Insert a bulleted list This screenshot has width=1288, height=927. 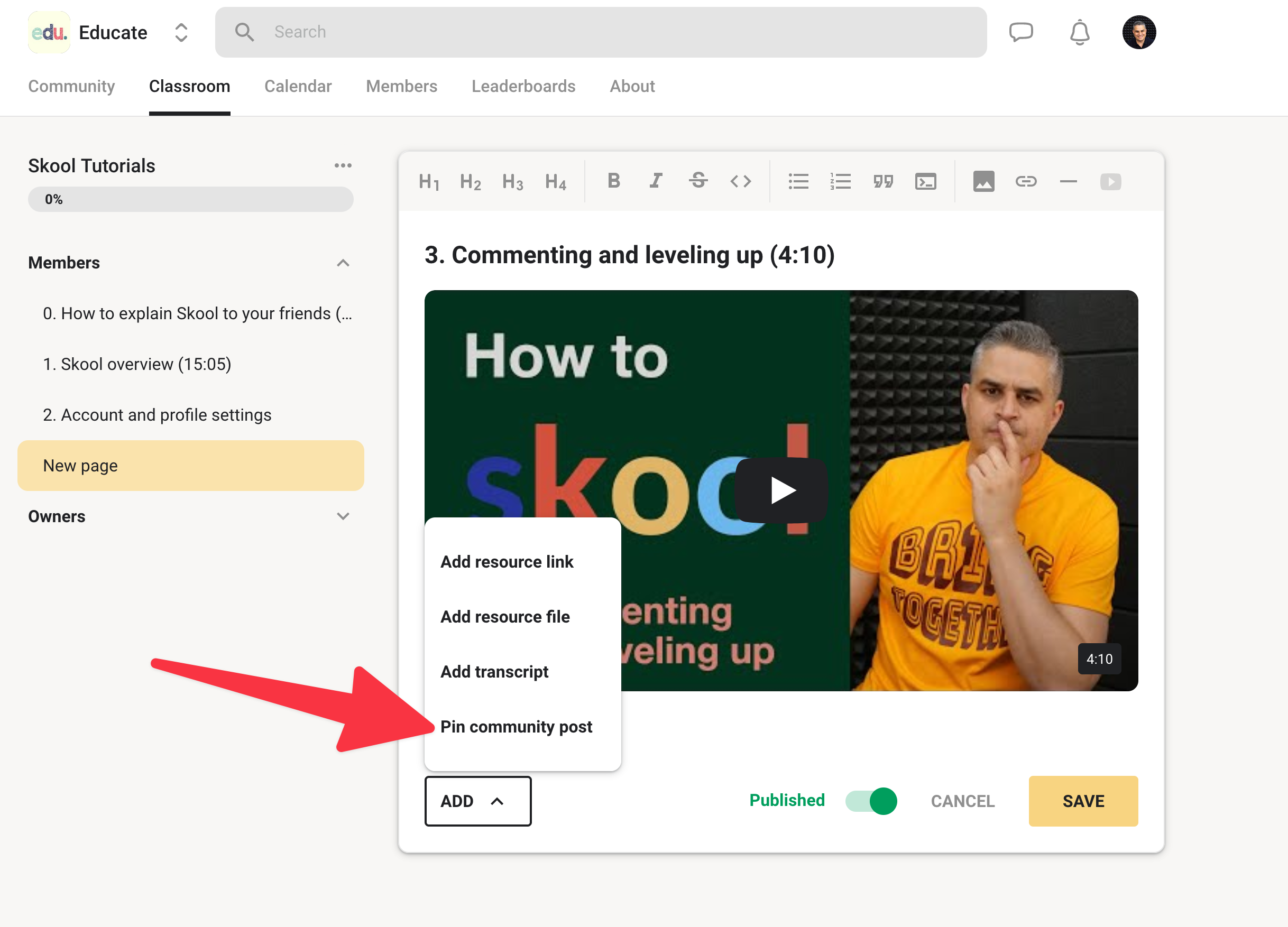tap(798, 181)
